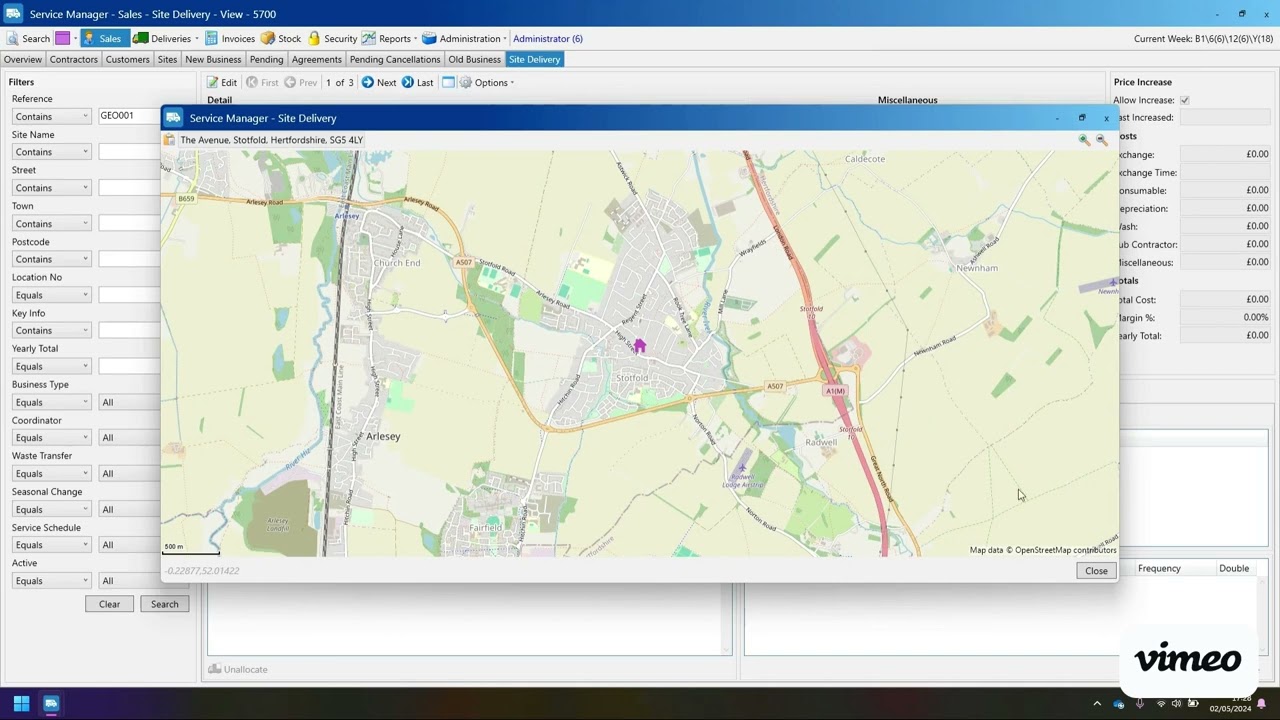Click the clipboard icon beside the address
The width and height of the screenshot is (1280, 720).
coord(169,140)
